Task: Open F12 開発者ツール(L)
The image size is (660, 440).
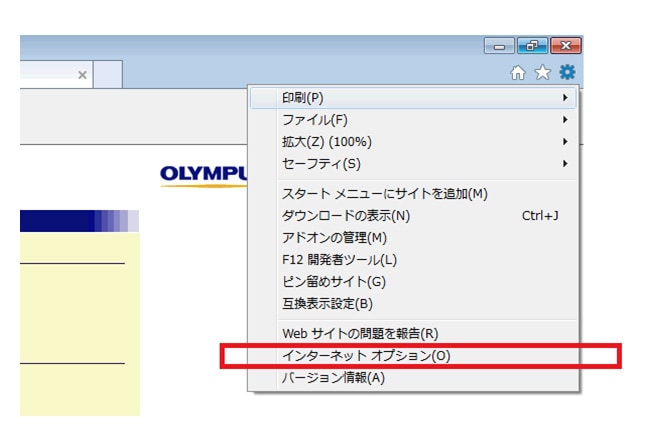Action: (x=413, y=260)
